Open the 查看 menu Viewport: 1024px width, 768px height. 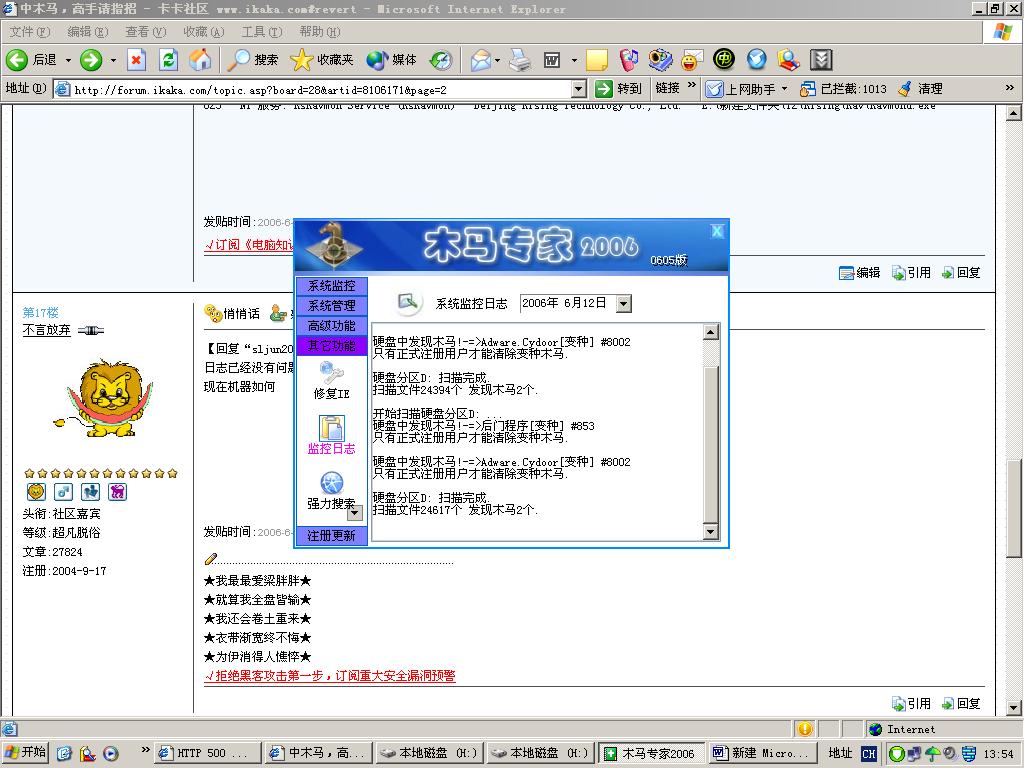coord(146,31)
